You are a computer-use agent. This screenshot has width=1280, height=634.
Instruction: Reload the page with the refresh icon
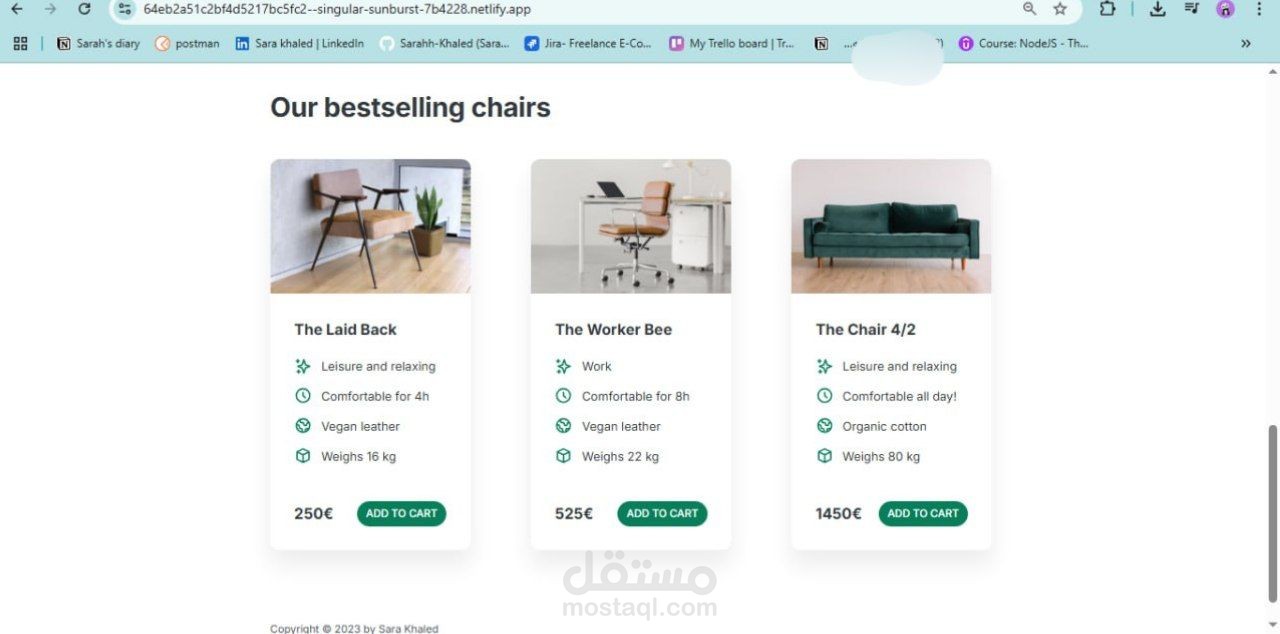coord(84,9)
